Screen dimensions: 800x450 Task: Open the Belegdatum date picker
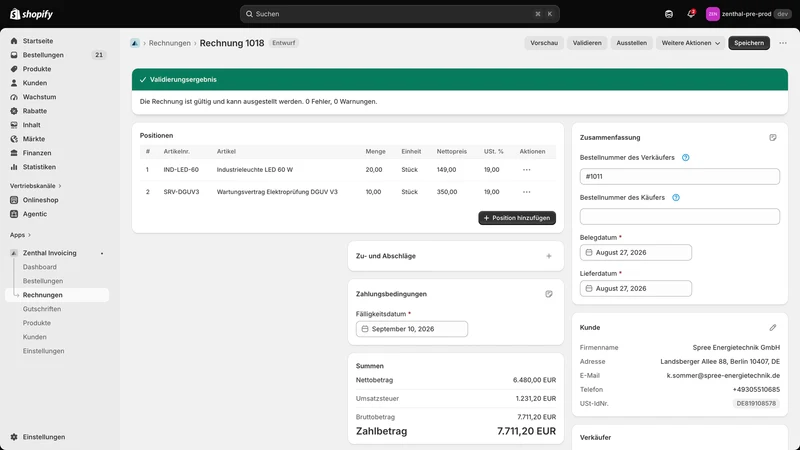click(636, 253)
